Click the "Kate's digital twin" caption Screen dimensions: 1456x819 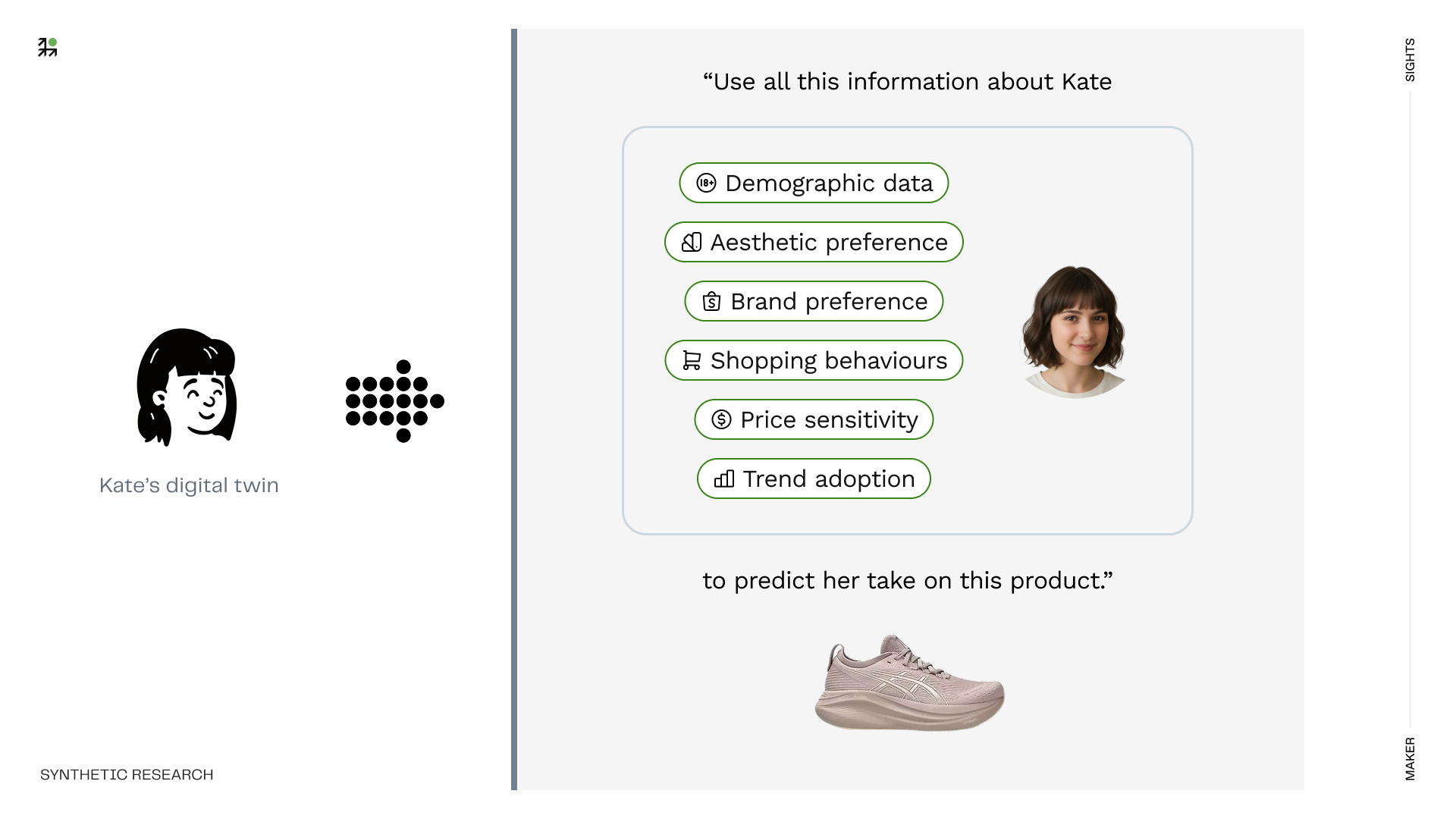click(189, 485)
